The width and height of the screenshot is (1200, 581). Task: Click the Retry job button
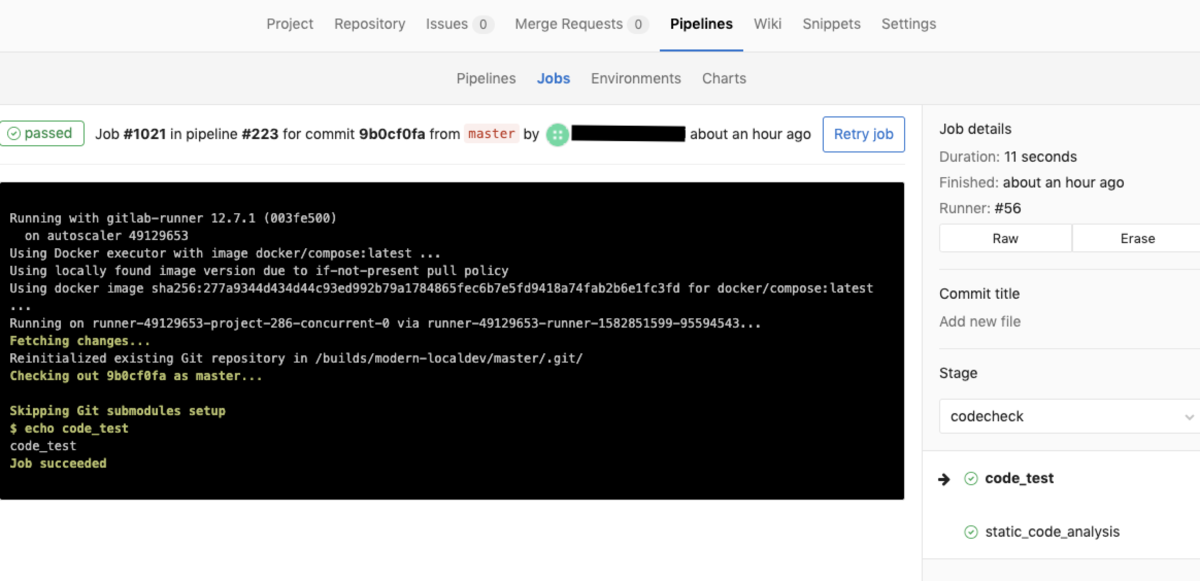click(x=864, y=134)
